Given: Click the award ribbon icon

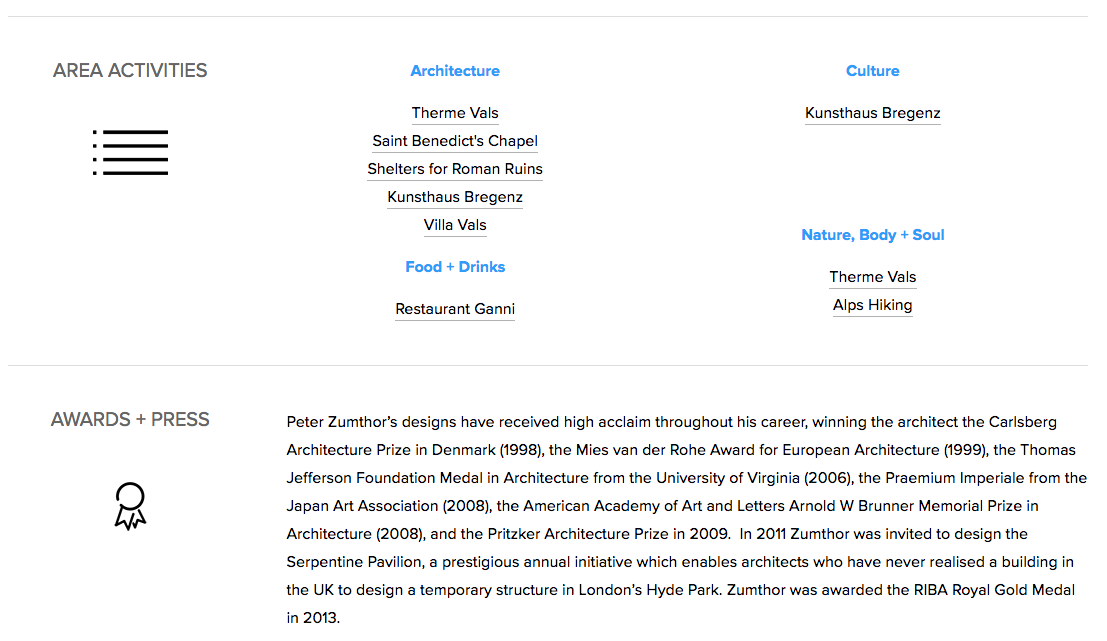Looking at the screenshot, I should (x=130, y=506).
